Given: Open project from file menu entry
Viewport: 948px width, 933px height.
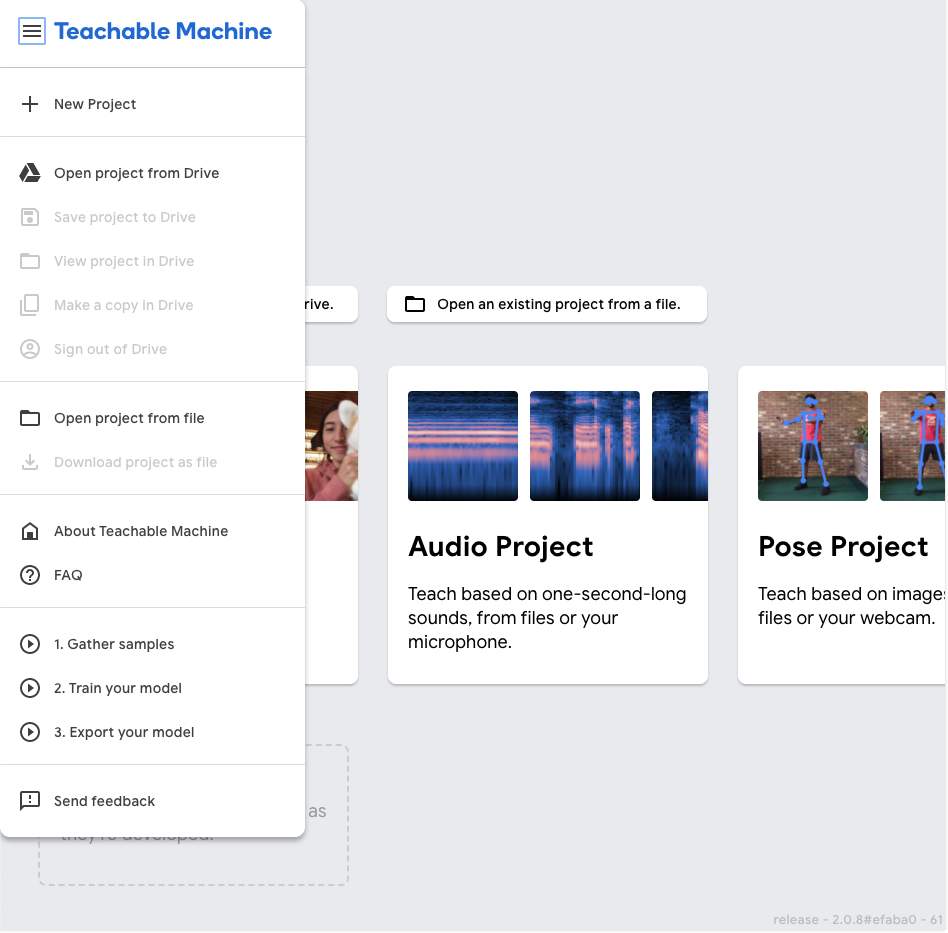Looking at the screenshot, I should 129,418.
